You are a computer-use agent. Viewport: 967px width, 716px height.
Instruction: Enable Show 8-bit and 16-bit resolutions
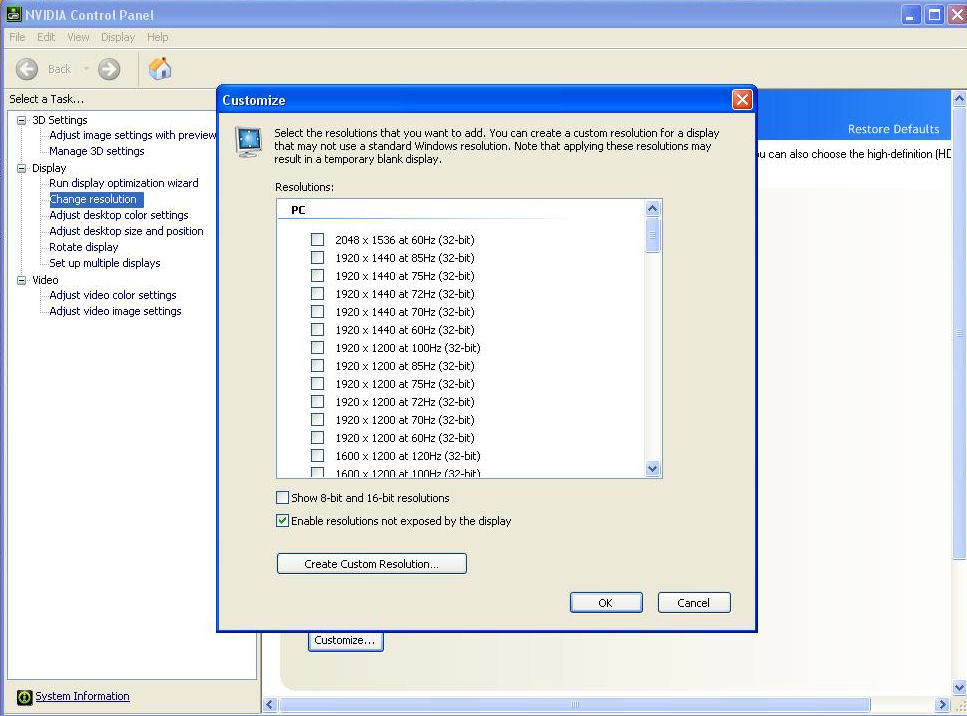(x=283, y=498)
